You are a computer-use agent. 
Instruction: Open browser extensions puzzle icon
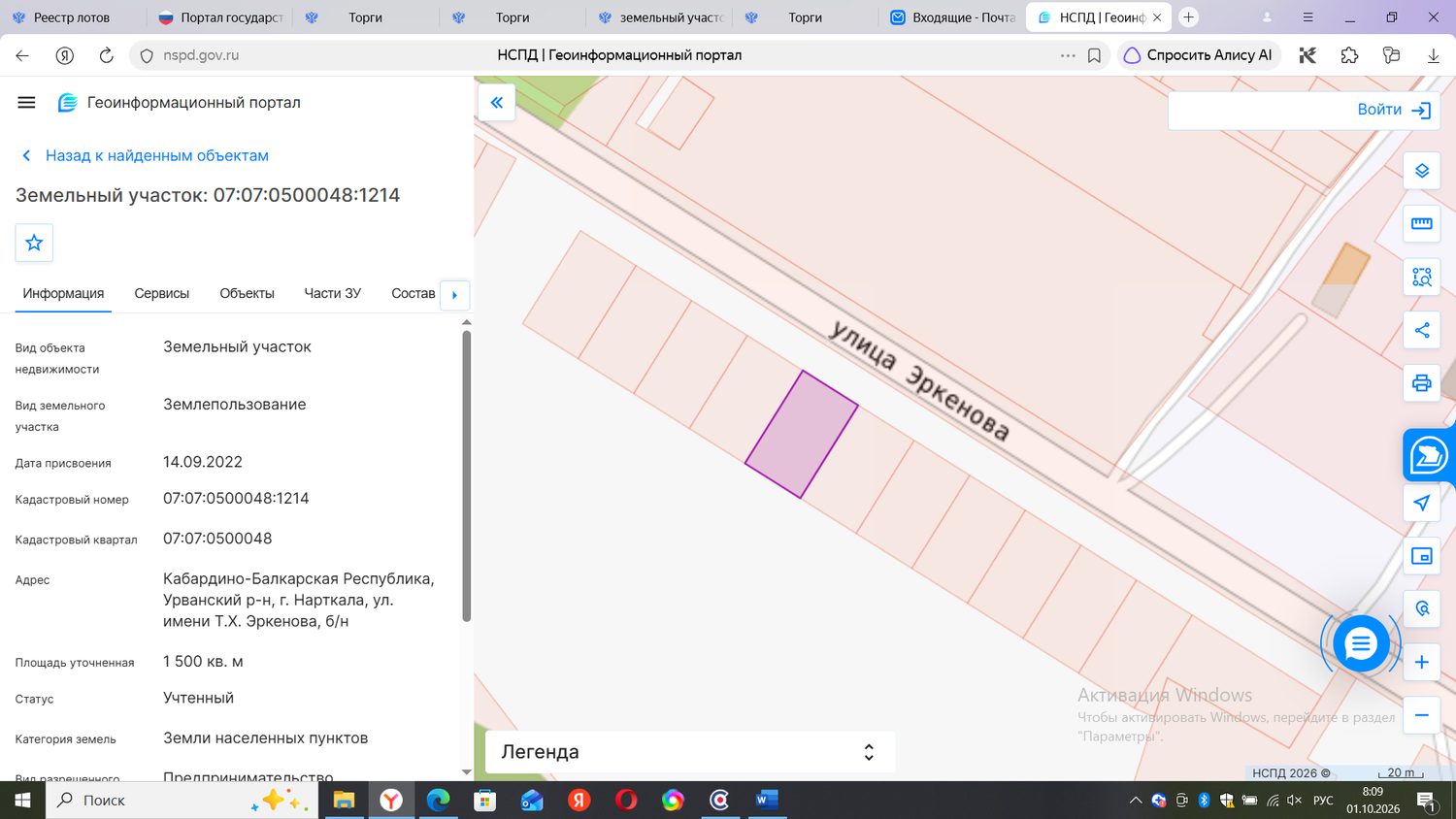pos(1349,55)
